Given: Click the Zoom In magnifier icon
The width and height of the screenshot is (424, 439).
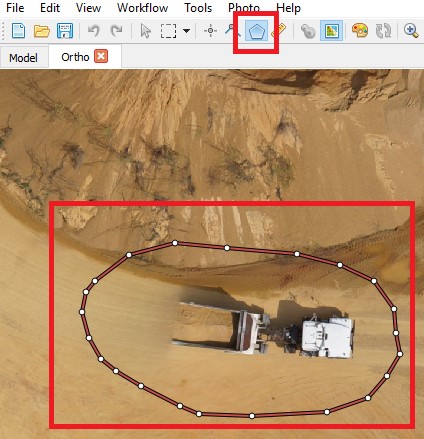Looking at the screenshot, I should click(411, 30).
